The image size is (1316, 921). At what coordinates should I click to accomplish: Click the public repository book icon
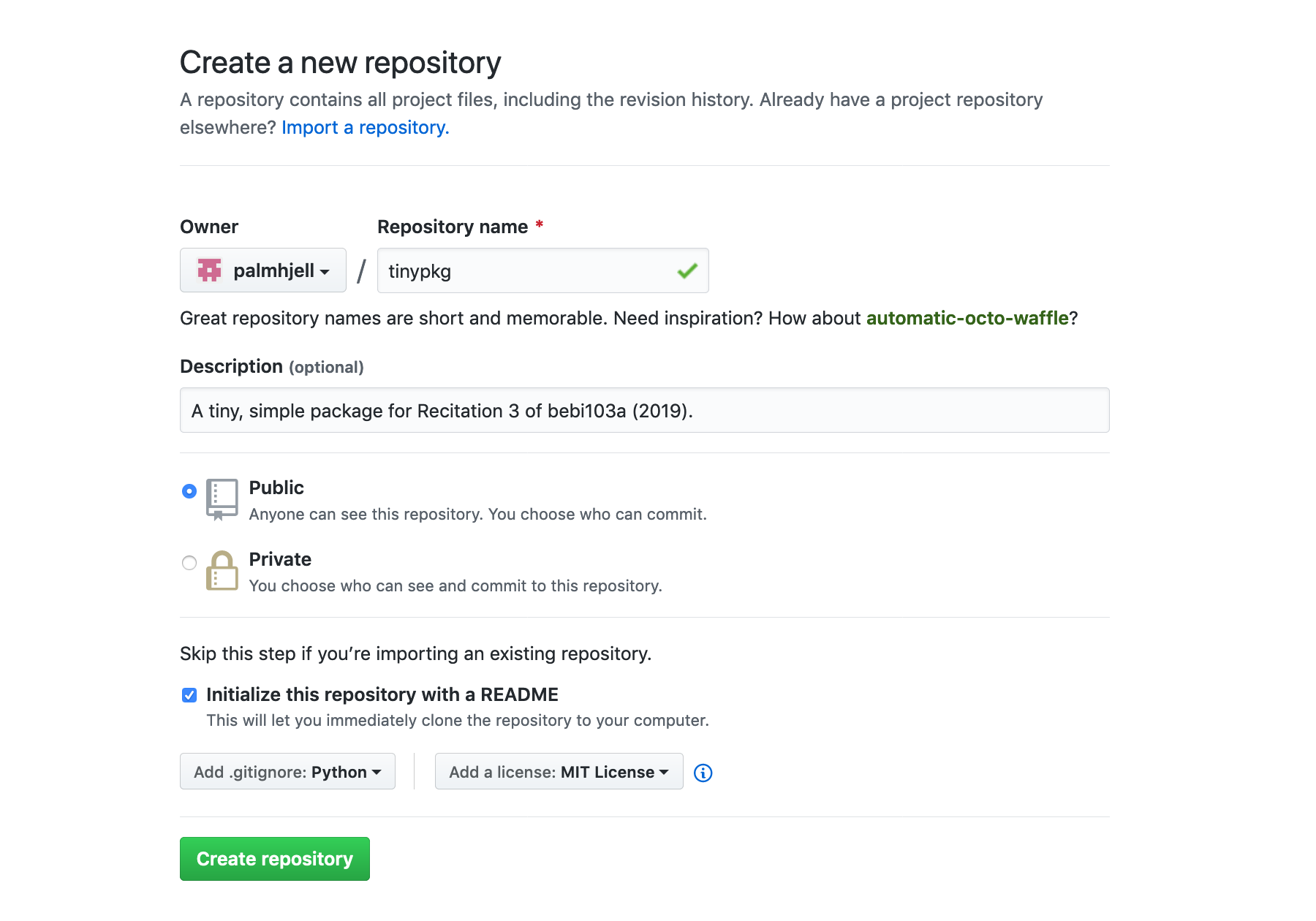222,499
